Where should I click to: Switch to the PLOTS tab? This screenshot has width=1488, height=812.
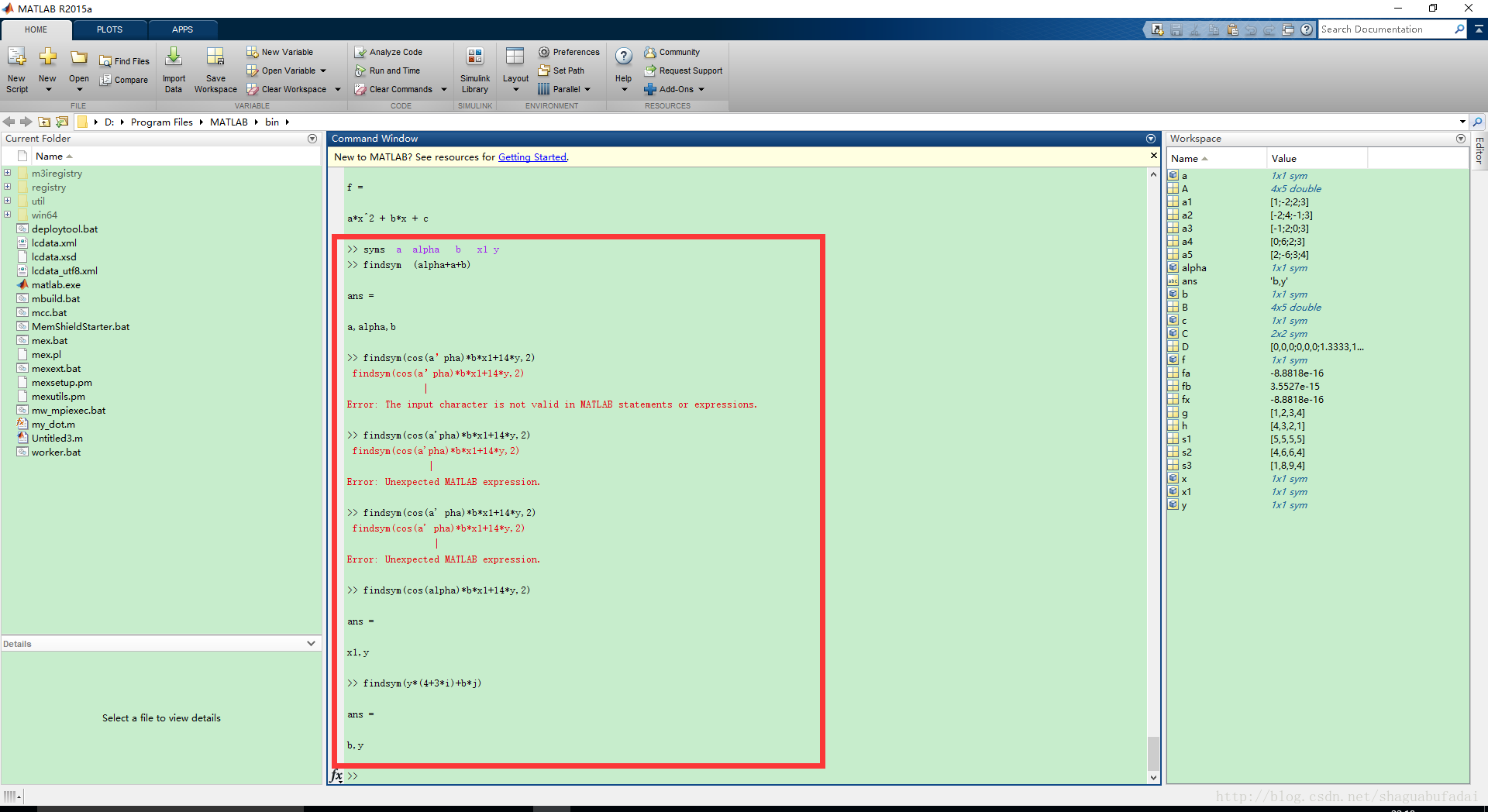click(x=109, y=29)
